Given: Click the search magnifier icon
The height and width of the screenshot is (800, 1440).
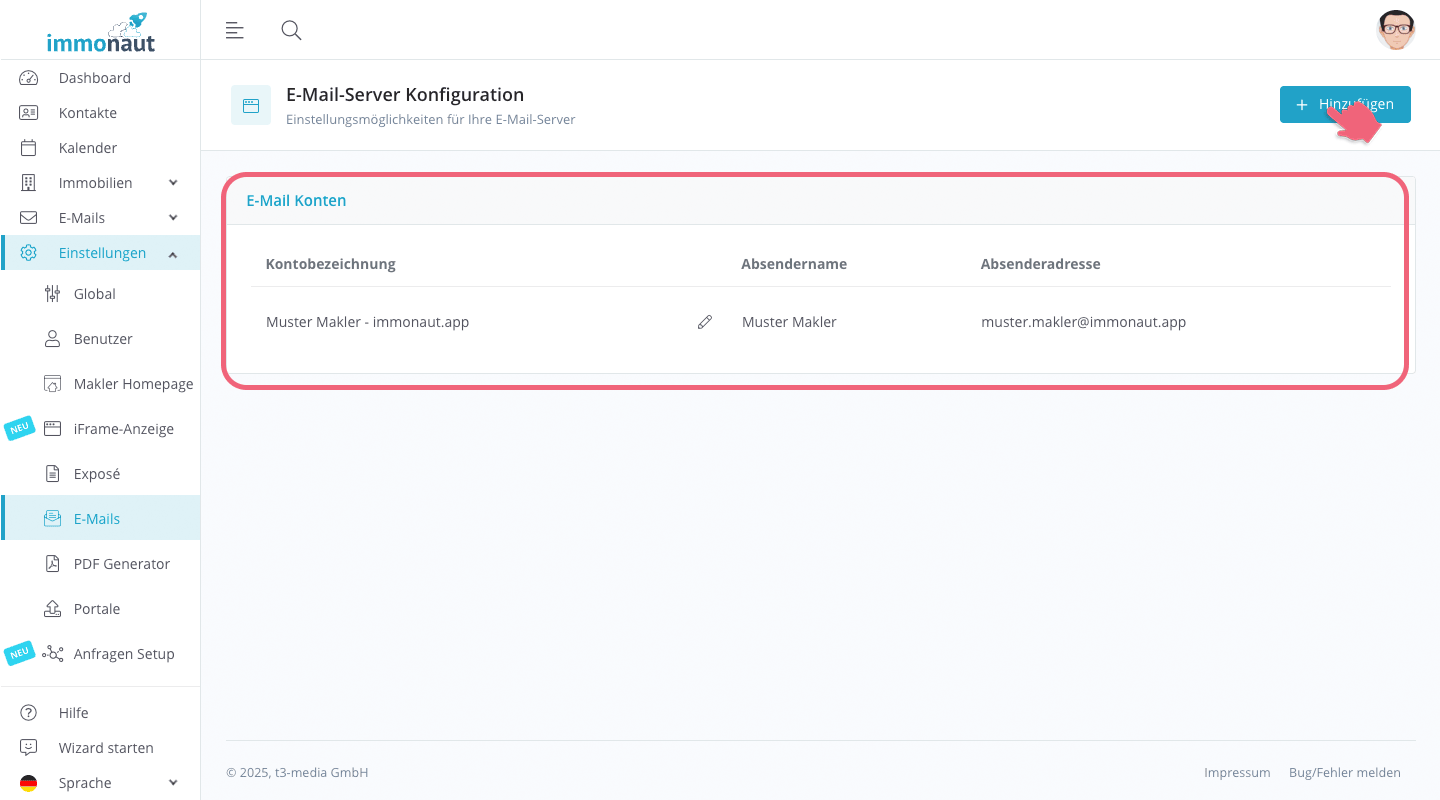Looking at the screenshot, I should pos(291,30).
